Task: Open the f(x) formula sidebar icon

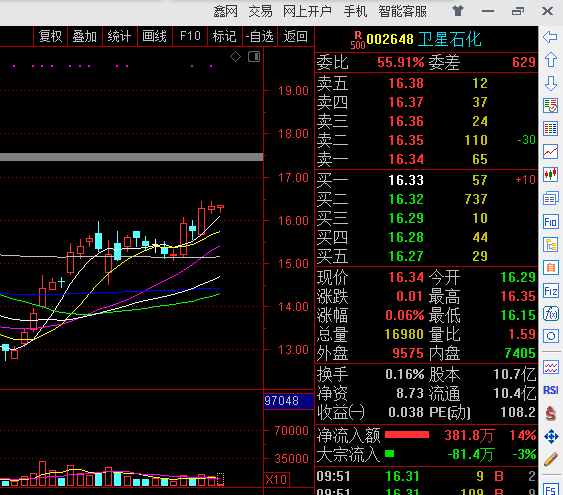Action: point(550,313)
